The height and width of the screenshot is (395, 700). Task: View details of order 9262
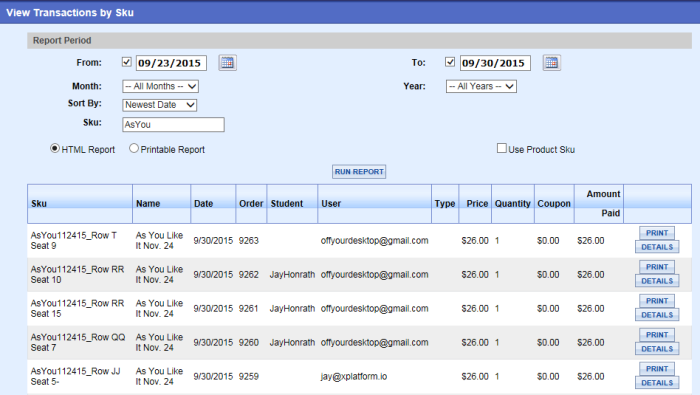click(657, 281)
